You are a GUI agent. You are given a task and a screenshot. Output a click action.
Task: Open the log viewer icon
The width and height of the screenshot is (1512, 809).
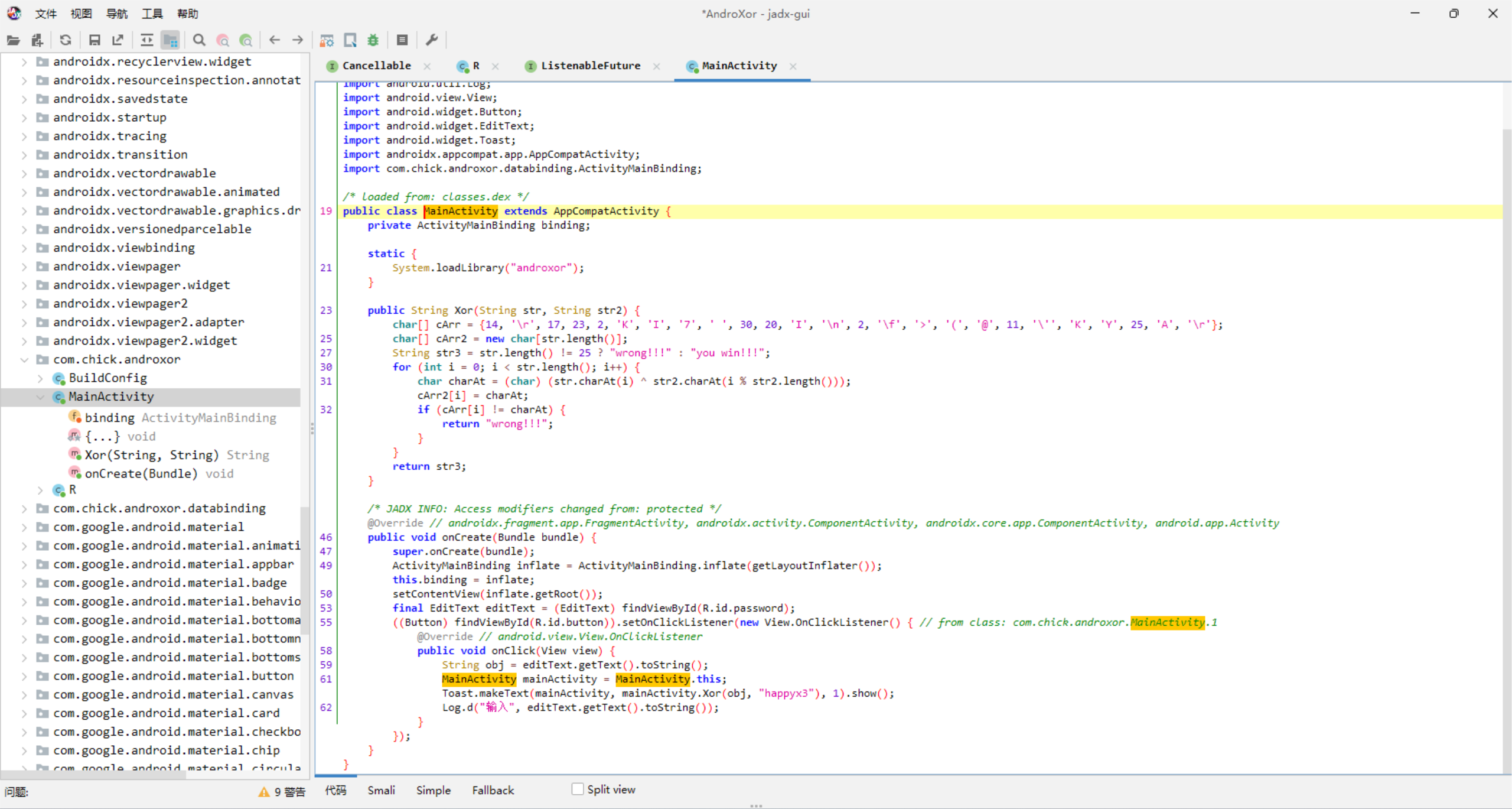402,40
